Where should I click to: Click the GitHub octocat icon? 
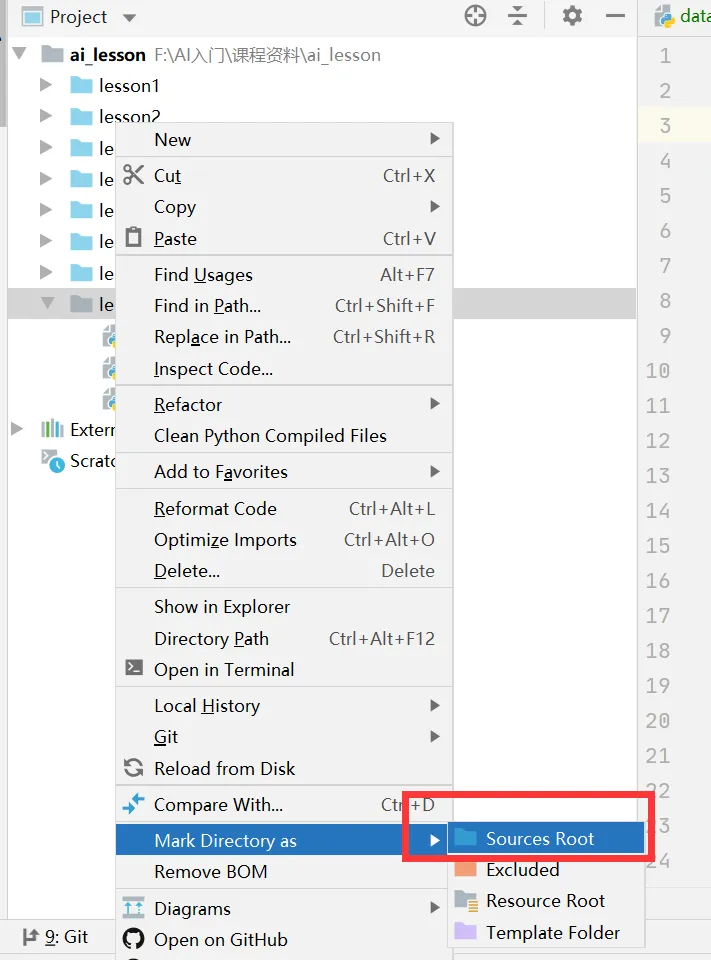pos(134,939)
